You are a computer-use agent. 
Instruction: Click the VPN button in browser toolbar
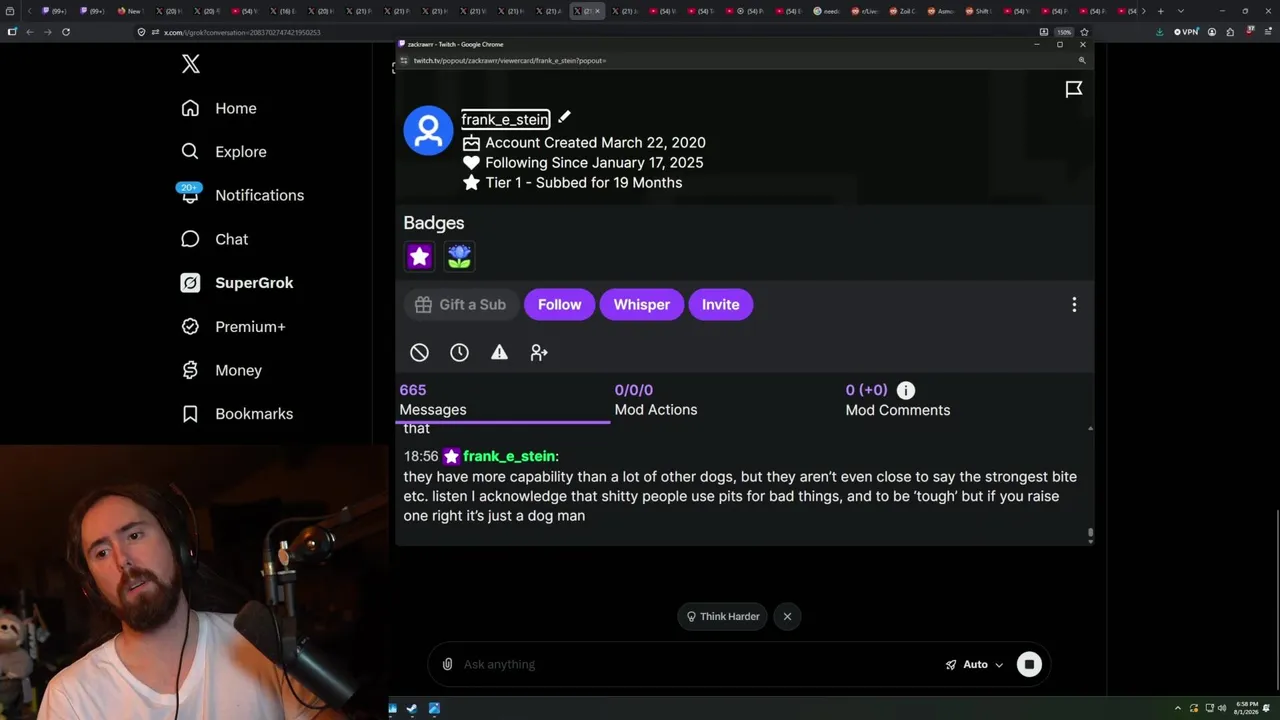(x=1186, y=32)
